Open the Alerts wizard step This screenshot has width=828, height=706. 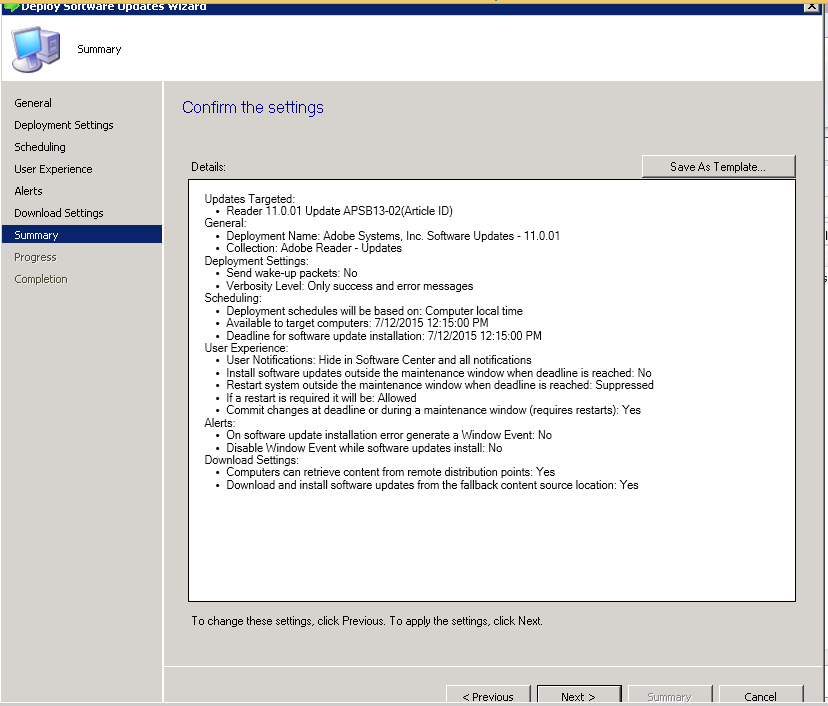tap(29, 191)
